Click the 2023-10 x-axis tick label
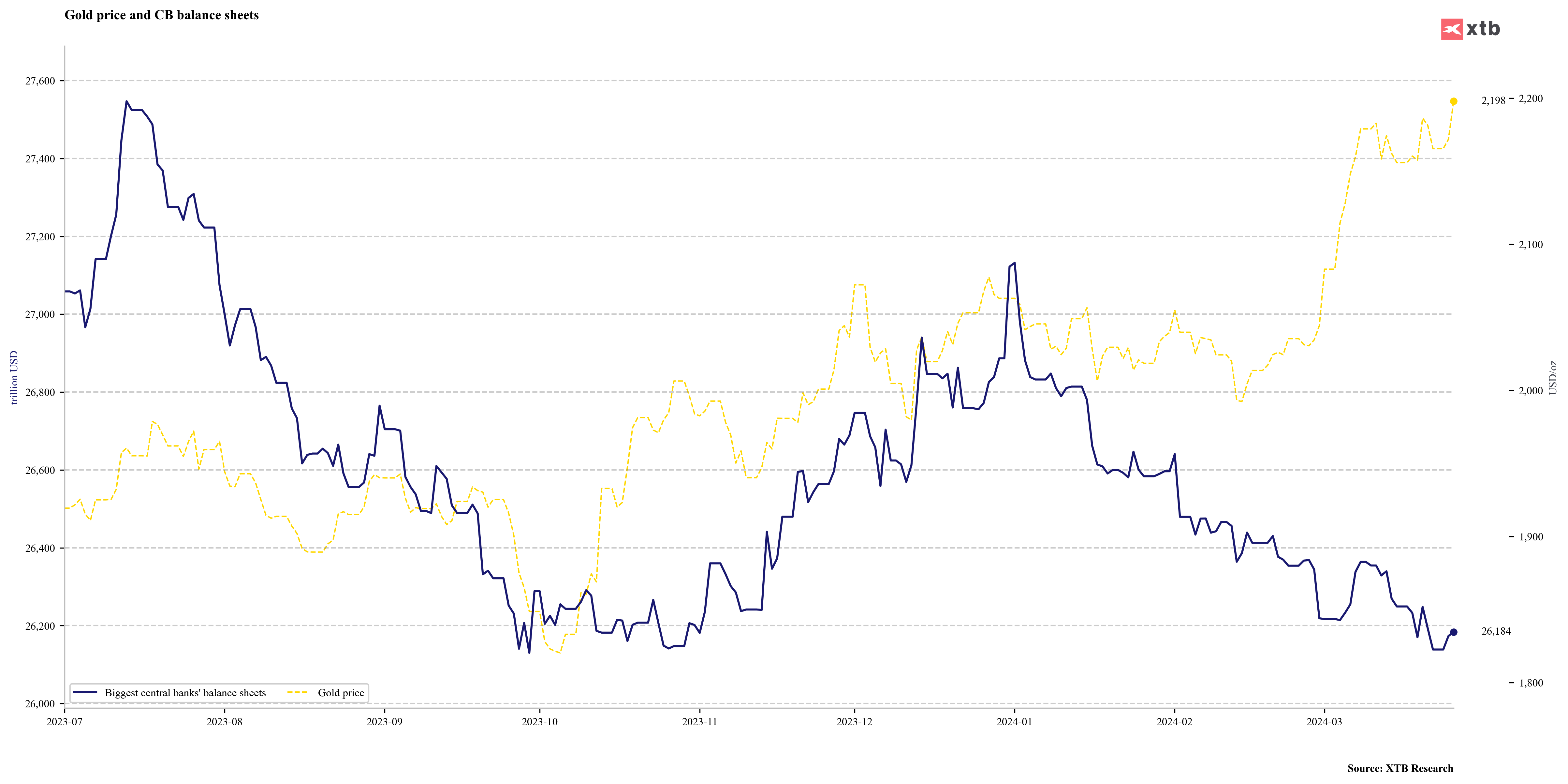1568x784 pixels. tap(539, 722)
